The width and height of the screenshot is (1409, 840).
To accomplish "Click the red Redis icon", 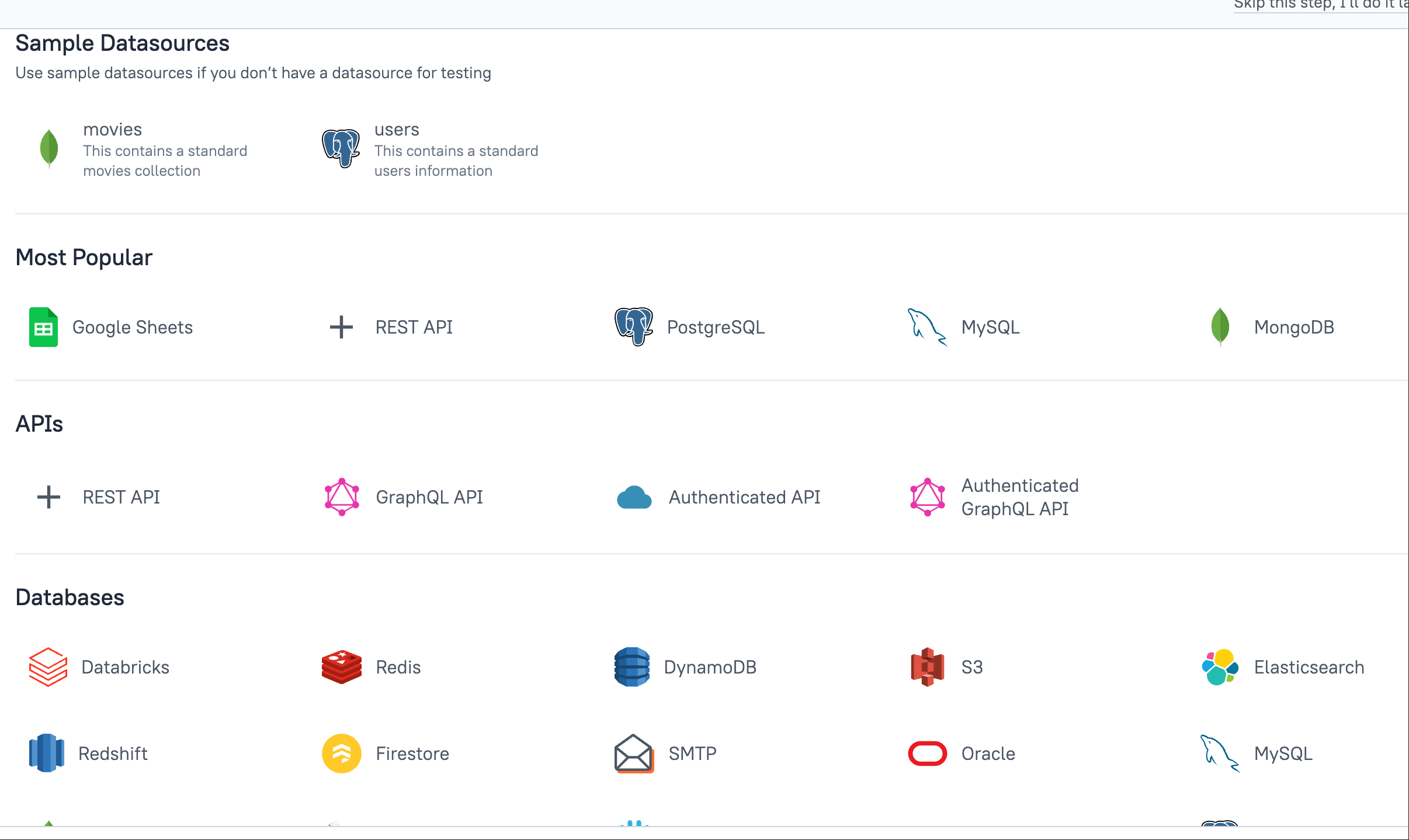I will click(x=342, y=667).
